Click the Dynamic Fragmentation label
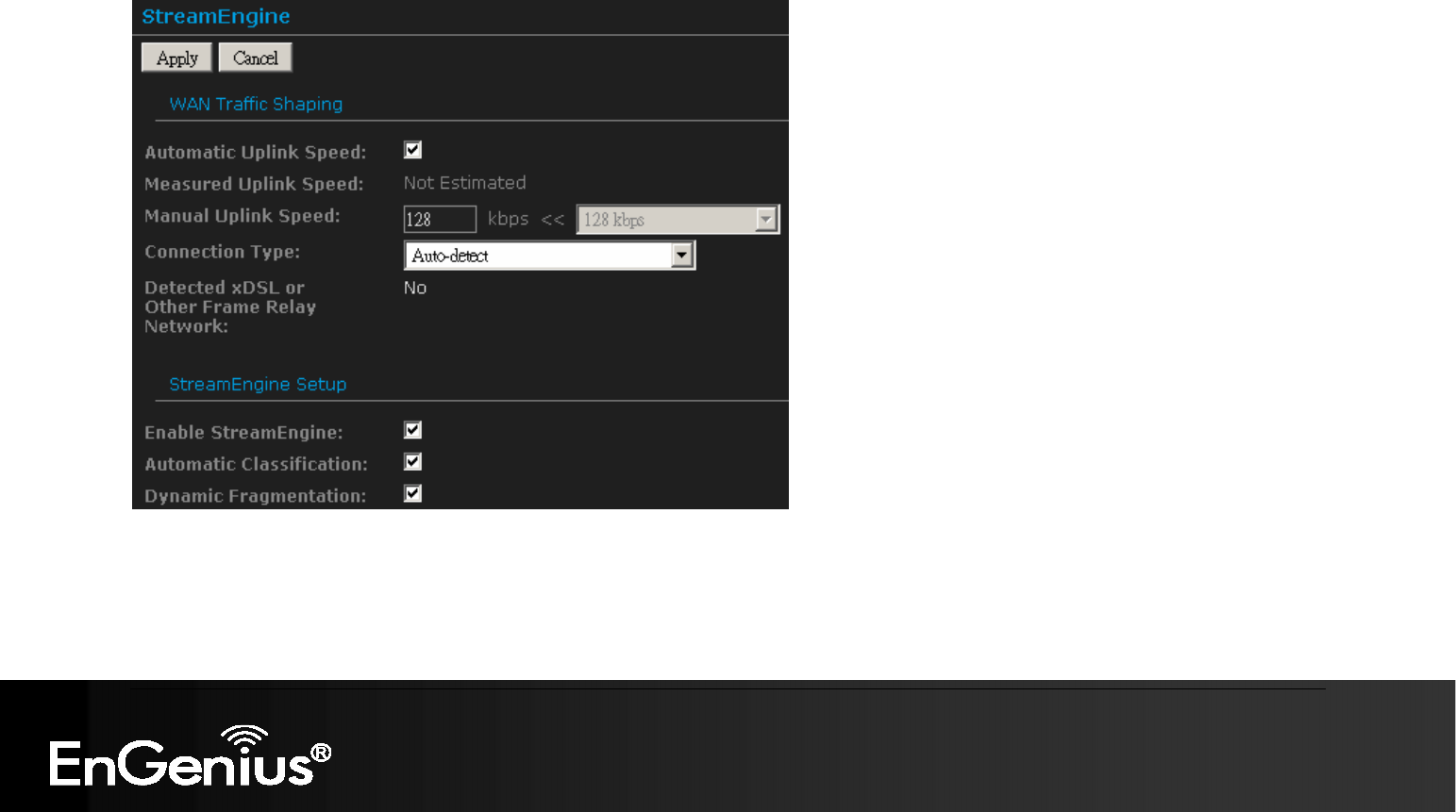 point(255,496)
